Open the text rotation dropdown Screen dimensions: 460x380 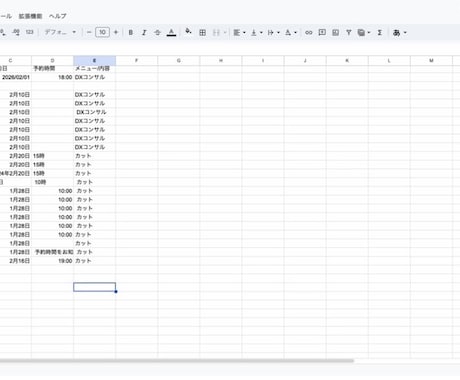tap(290, 32)
